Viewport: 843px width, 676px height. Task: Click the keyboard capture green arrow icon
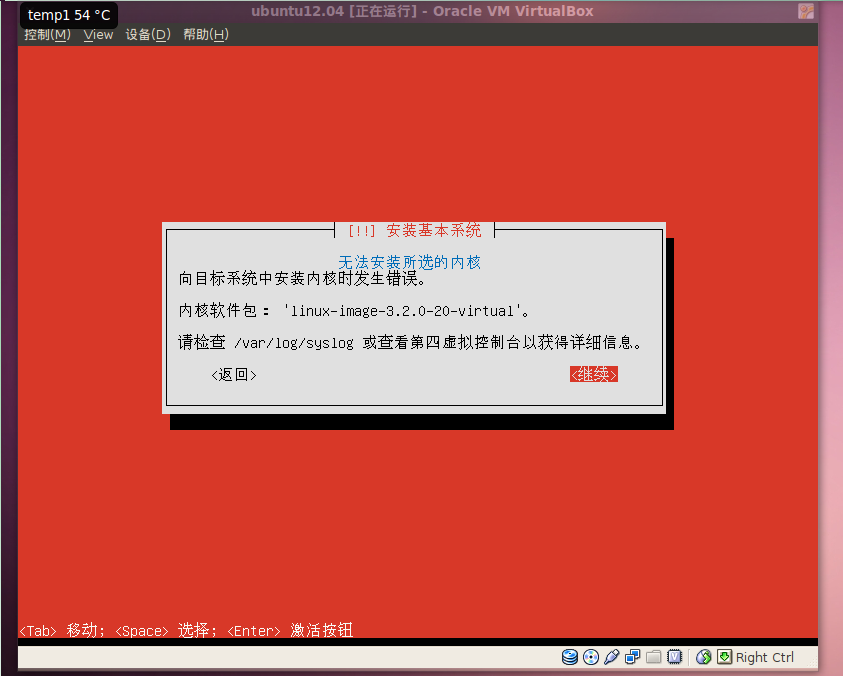point(724,657)
